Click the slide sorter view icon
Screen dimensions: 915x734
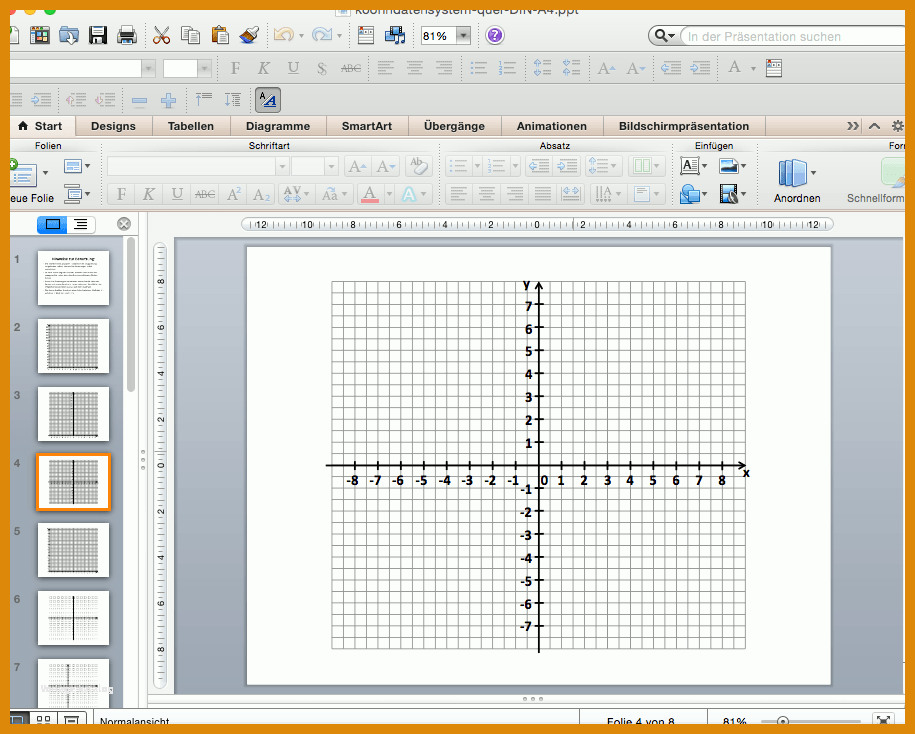click(43, 720)
